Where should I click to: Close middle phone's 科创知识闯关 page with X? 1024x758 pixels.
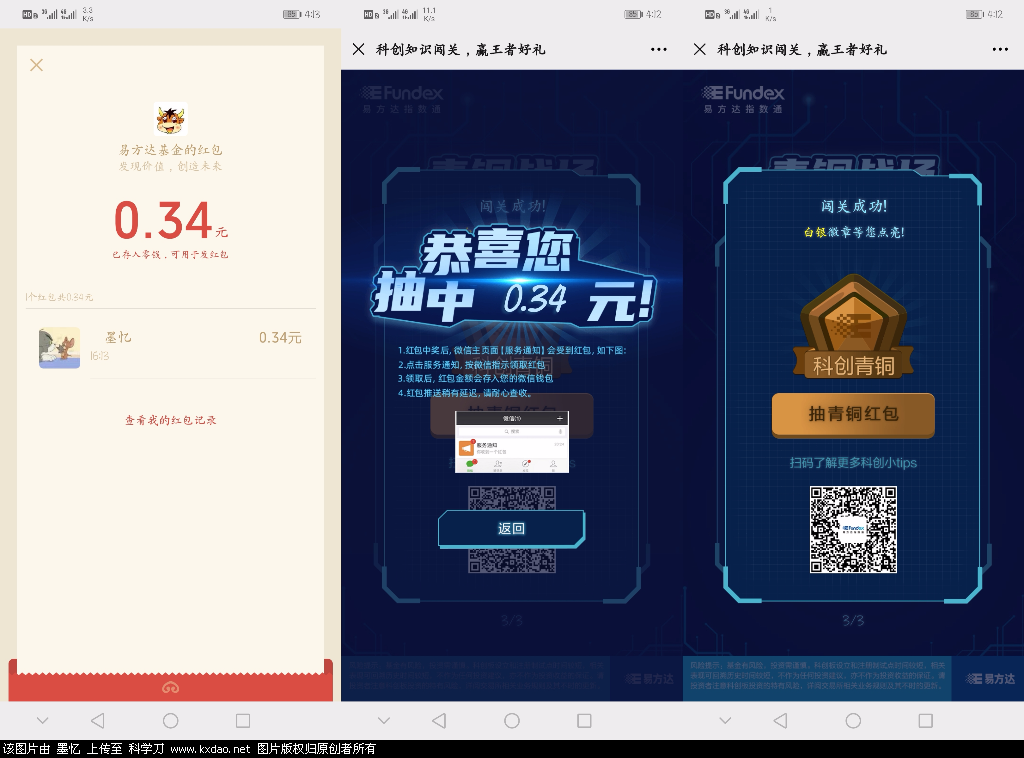[x=359, y=49]
